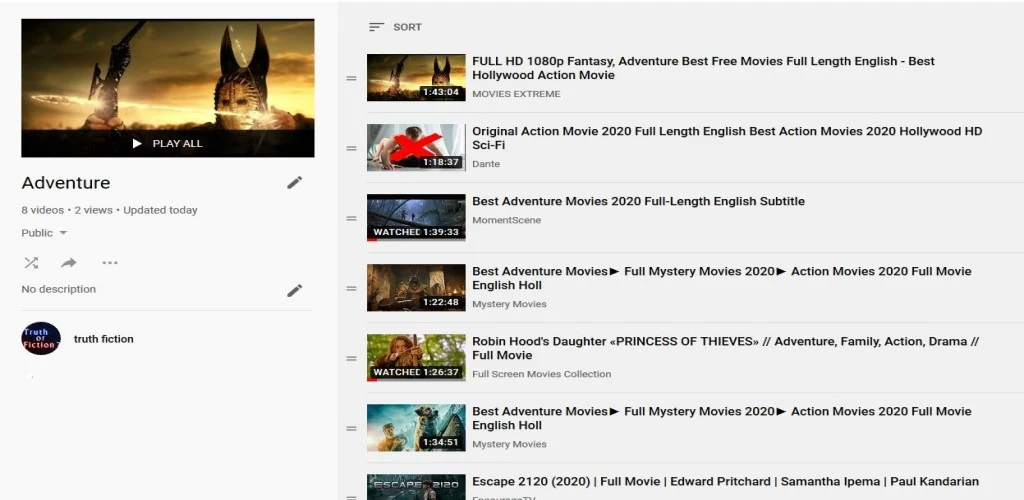
Task: Click the Escape 2120 video title
Action: pos(725,482)
